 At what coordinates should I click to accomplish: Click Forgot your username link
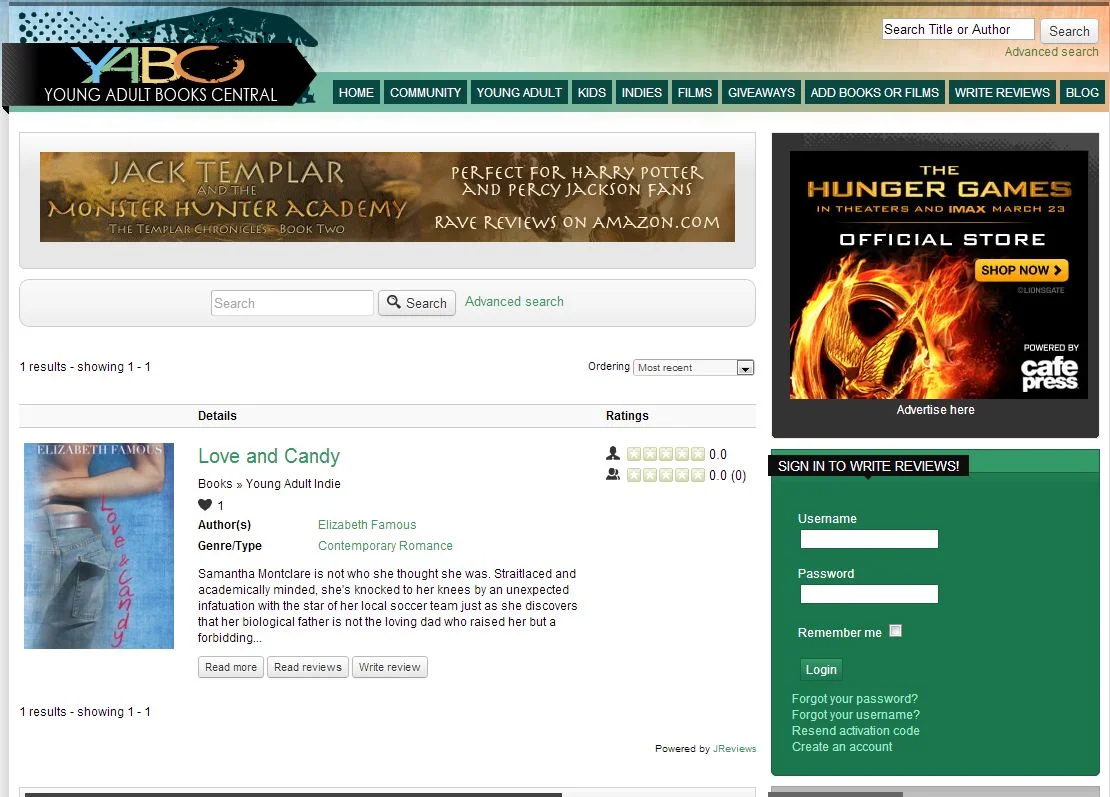coord(856,715)
